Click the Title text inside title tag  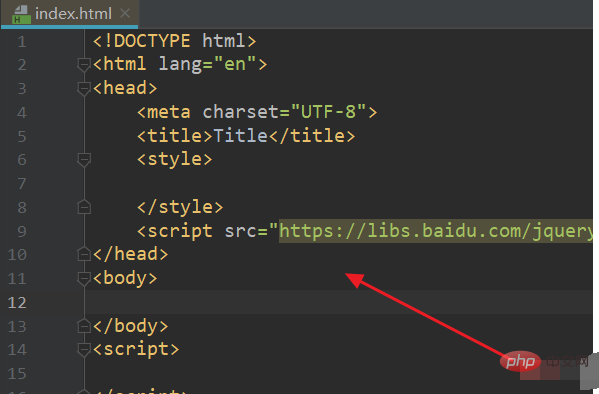coord(240,136)
